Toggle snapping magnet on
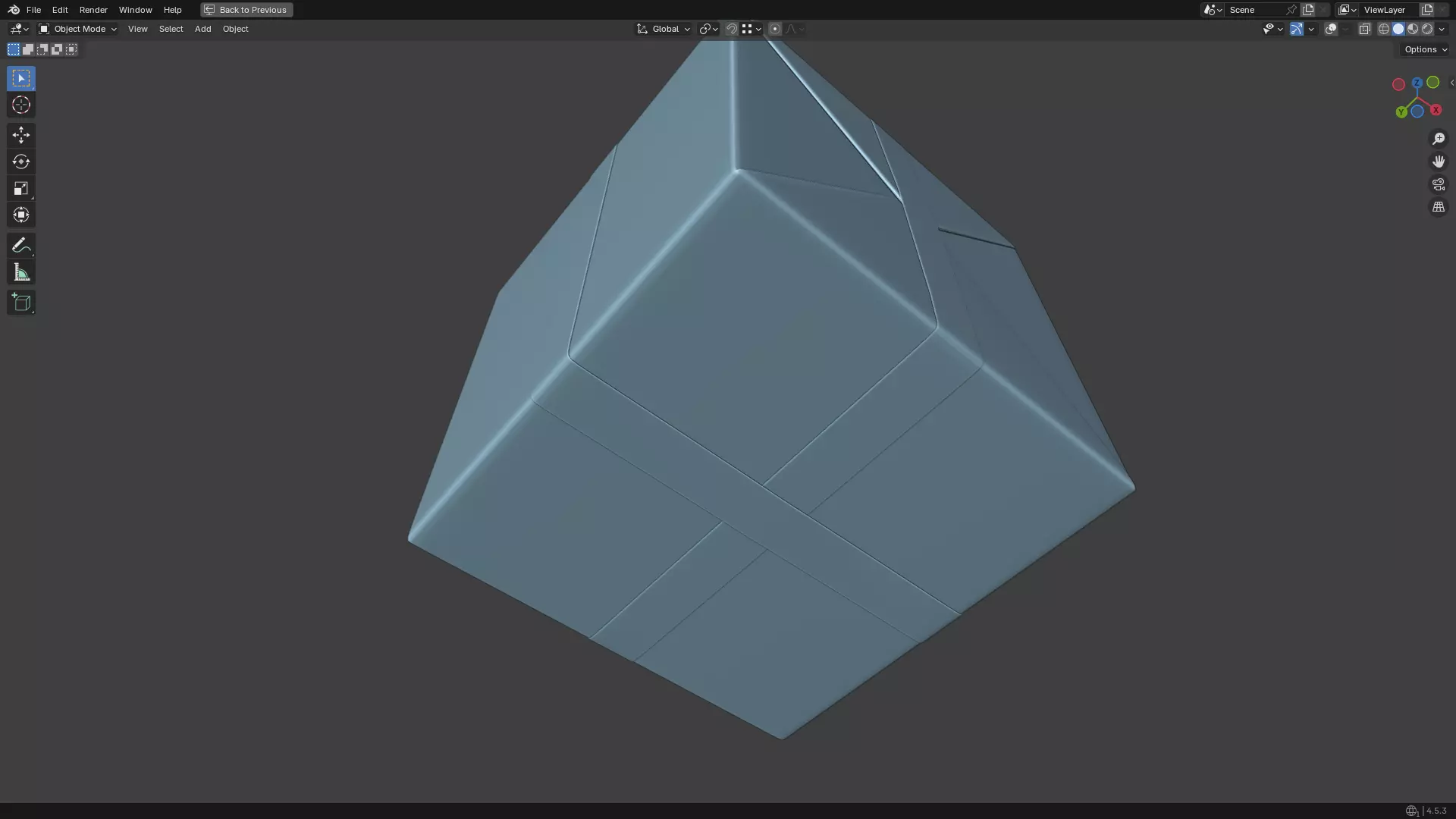1456x819 pixels. point(731,29)
